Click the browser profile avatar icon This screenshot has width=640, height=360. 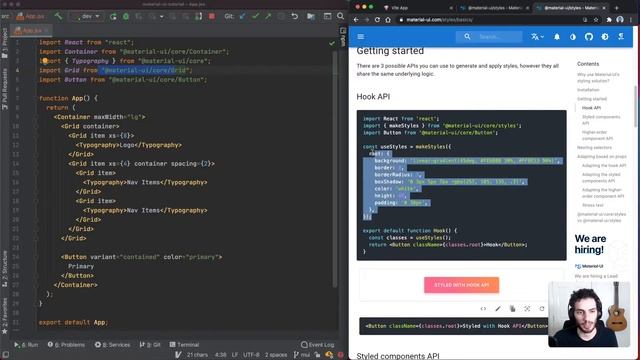620,20
